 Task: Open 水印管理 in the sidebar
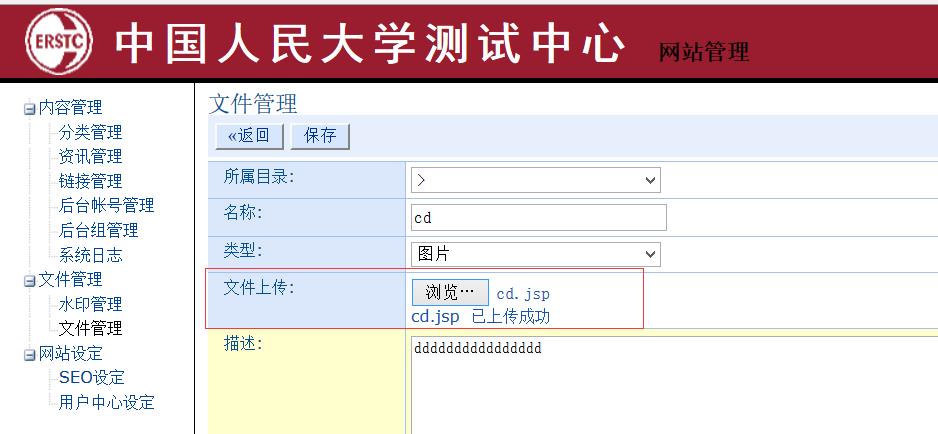(90, 304)
